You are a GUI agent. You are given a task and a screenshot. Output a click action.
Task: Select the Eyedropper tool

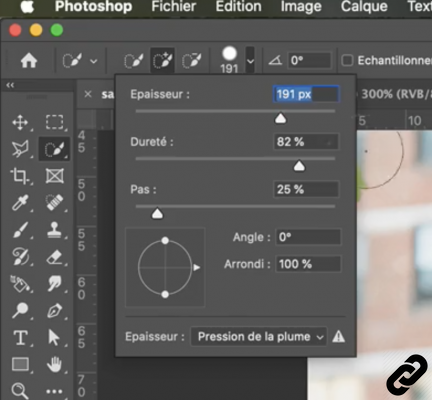pos(20,203)
